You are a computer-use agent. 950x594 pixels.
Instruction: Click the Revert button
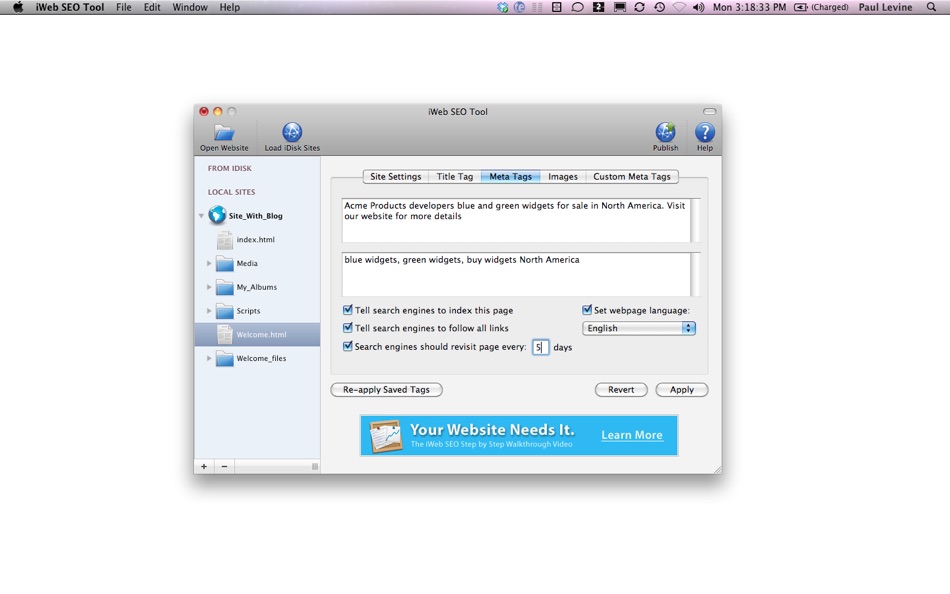[621, 390]
